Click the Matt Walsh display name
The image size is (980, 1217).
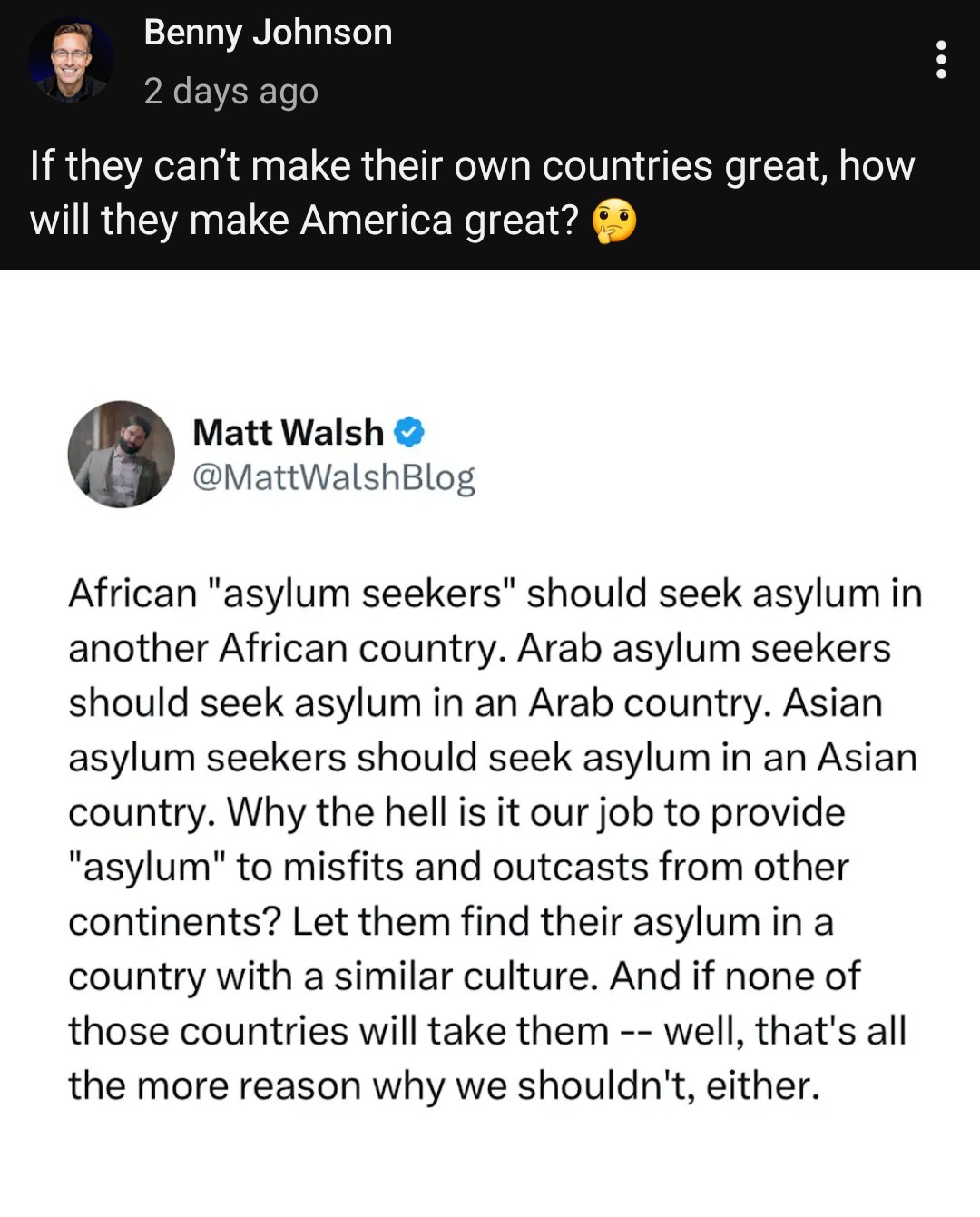coord(289,432)
